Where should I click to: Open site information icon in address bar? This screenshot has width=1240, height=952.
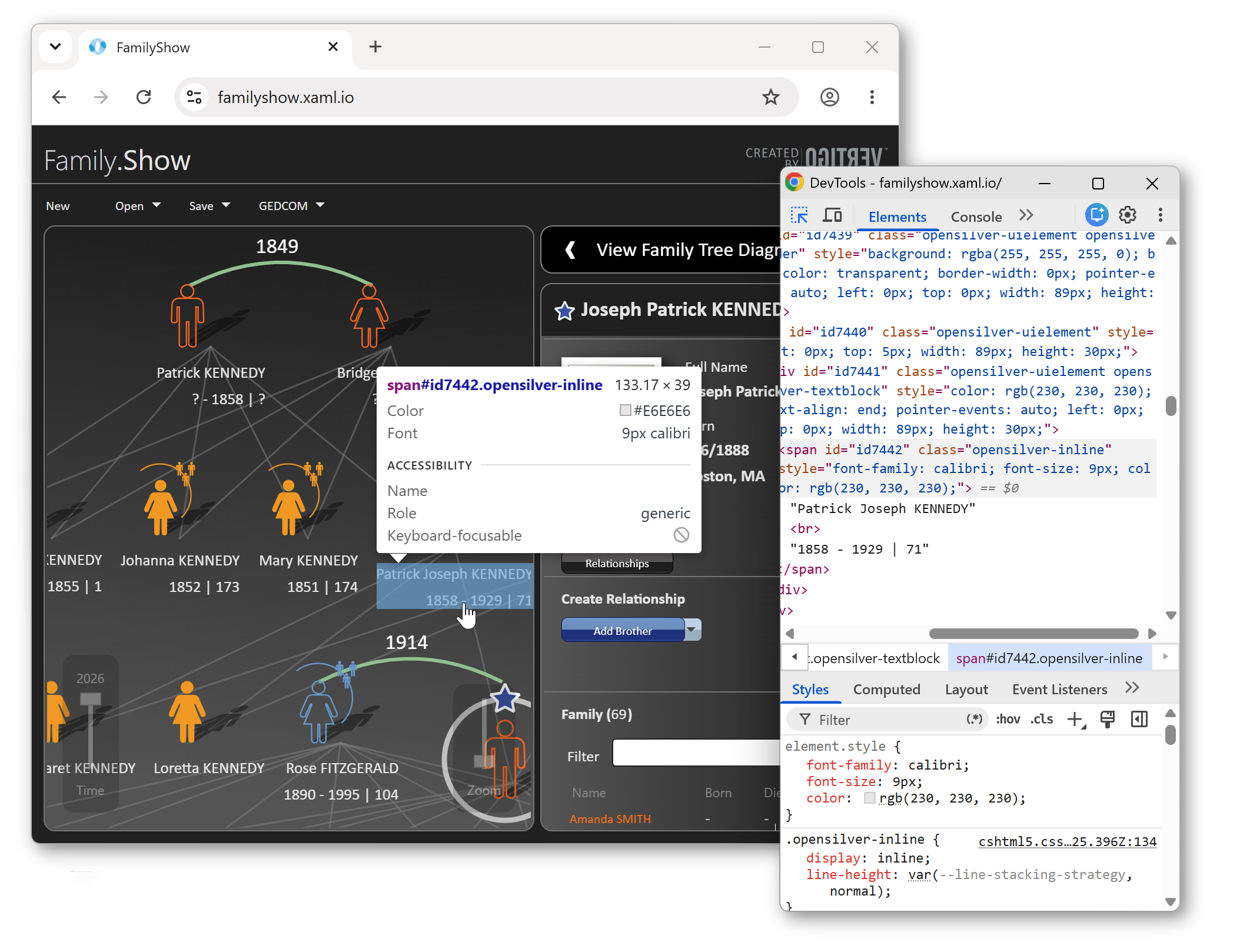click(x=194, y=97)
